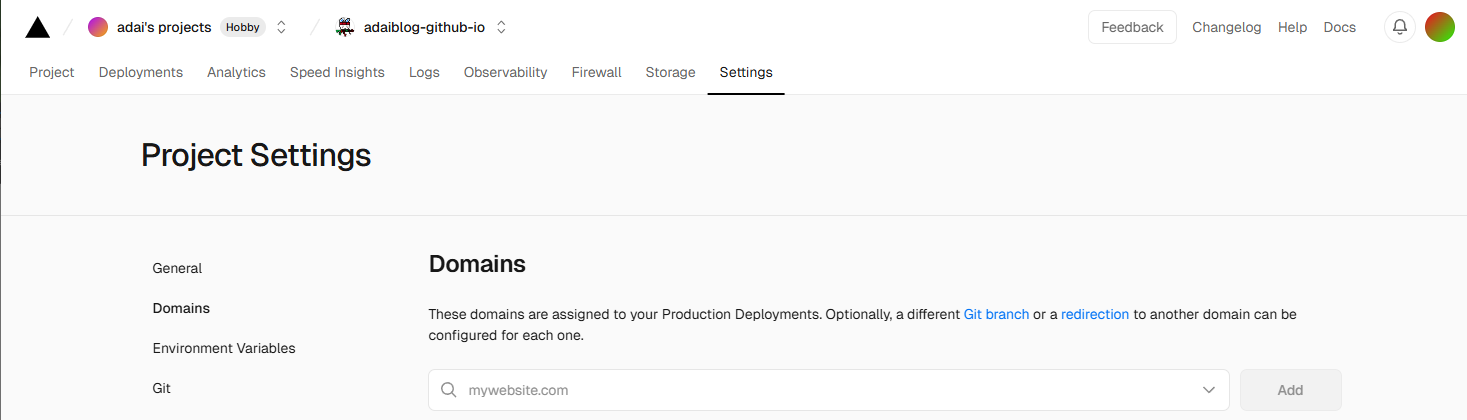Open Changelog in the header

point(1226,27)
